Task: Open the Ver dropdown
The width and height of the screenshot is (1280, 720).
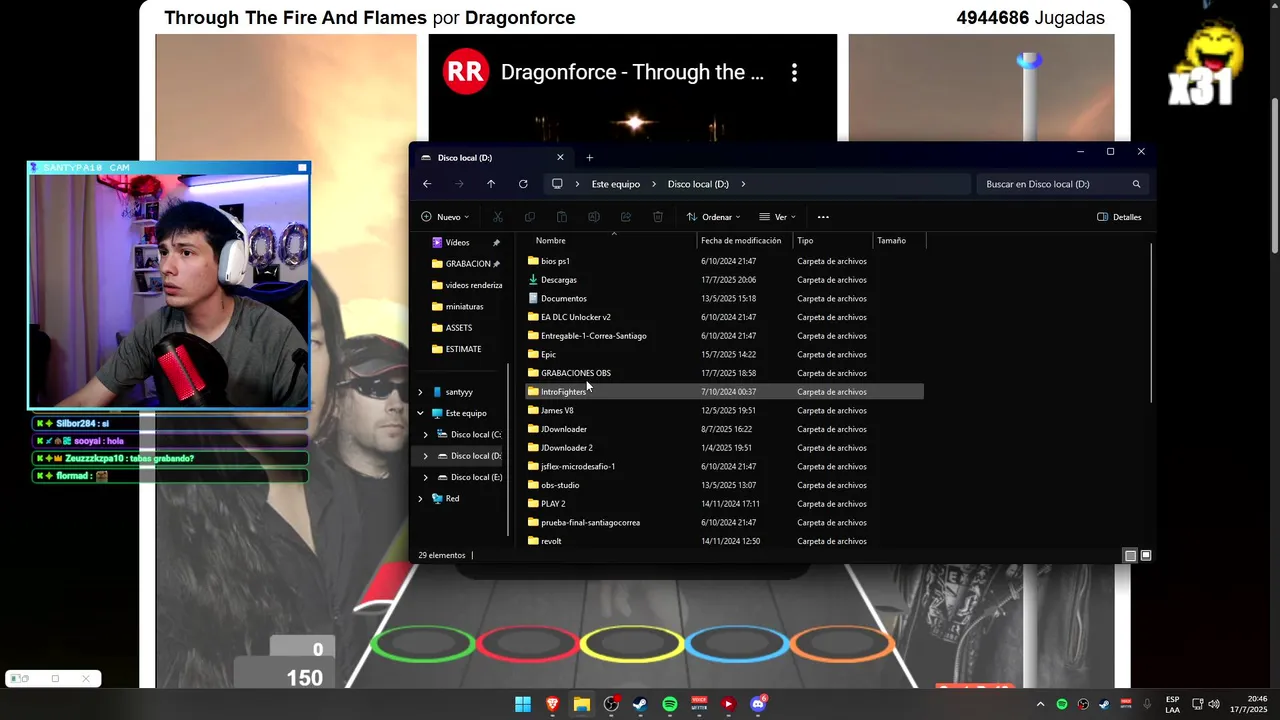Action: 777,217
